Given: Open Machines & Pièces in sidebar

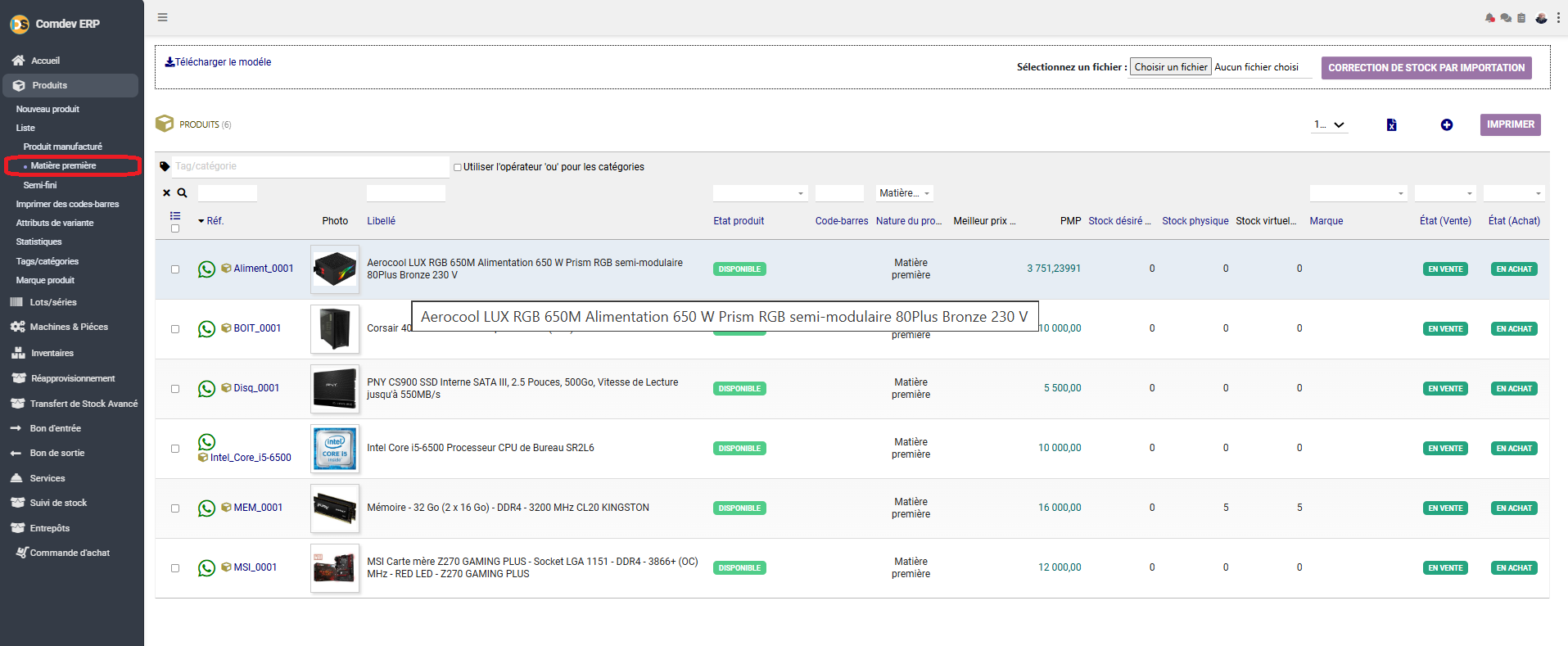Looking at the screenshot, I should (x=70, y=327).
